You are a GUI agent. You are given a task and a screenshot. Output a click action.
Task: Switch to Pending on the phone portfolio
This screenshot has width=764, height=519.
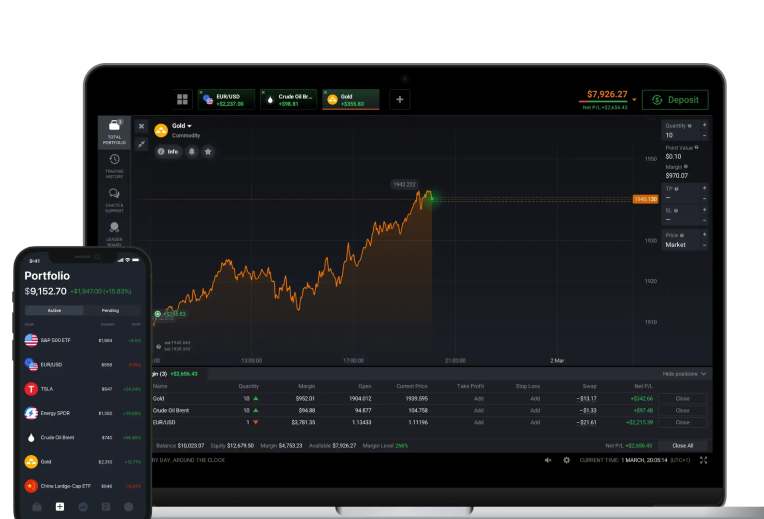(112, 311)
